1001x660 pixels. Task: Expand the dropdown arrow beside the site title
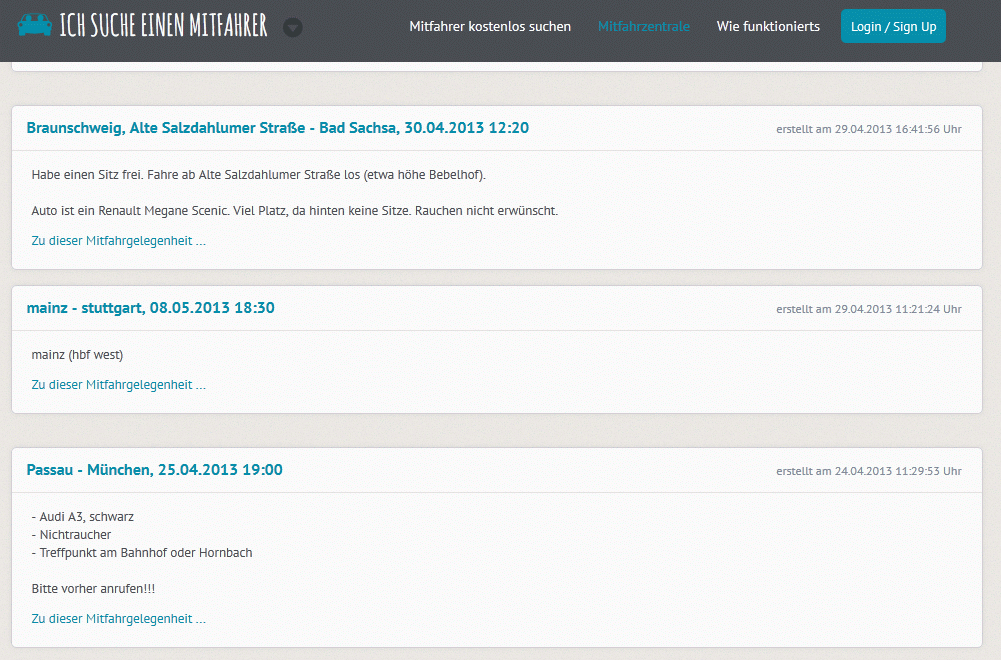tap(292, 28)
